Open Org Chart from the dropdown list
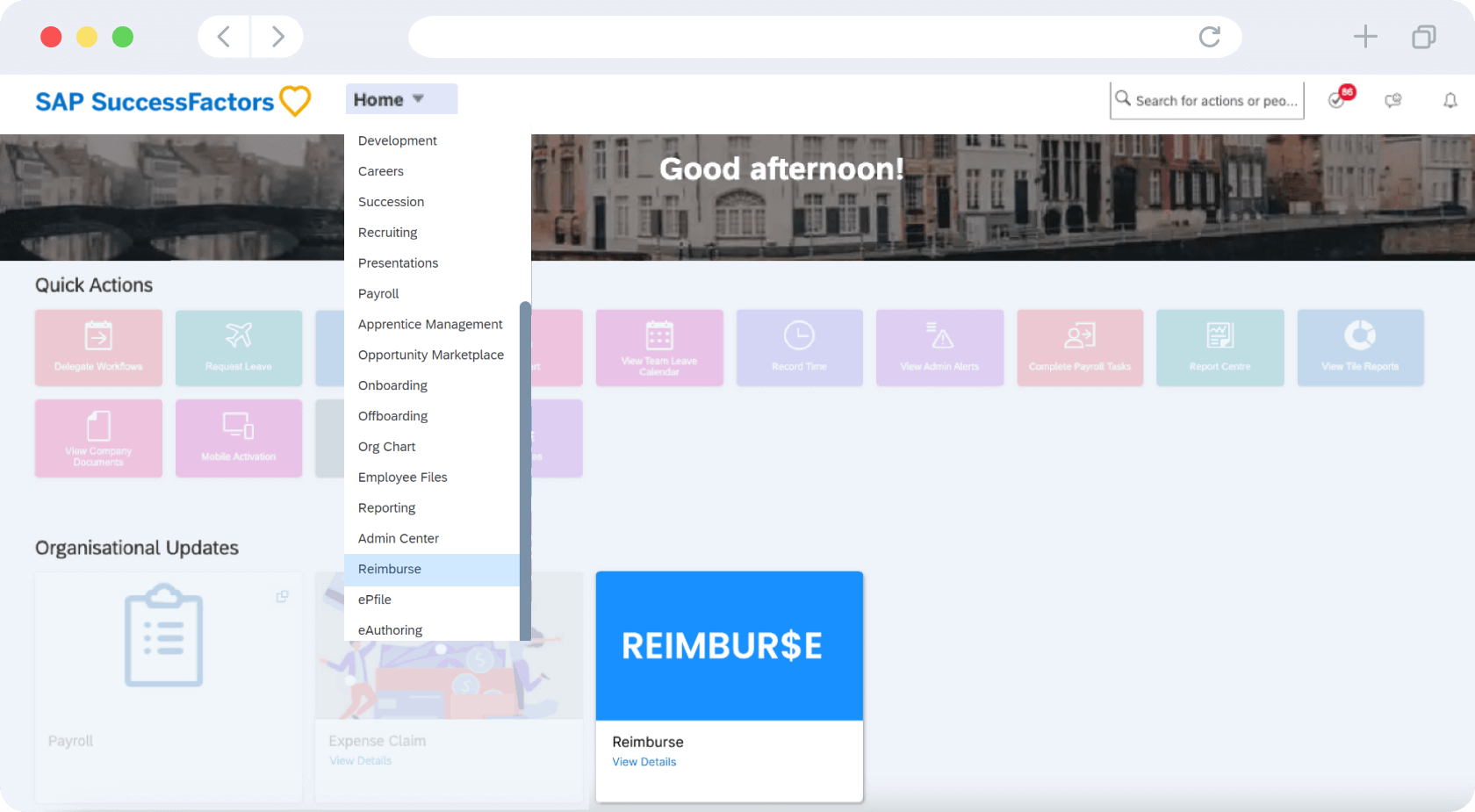Image resolution: width=1475 pixels, height=812 pixels. pos(387,446)
